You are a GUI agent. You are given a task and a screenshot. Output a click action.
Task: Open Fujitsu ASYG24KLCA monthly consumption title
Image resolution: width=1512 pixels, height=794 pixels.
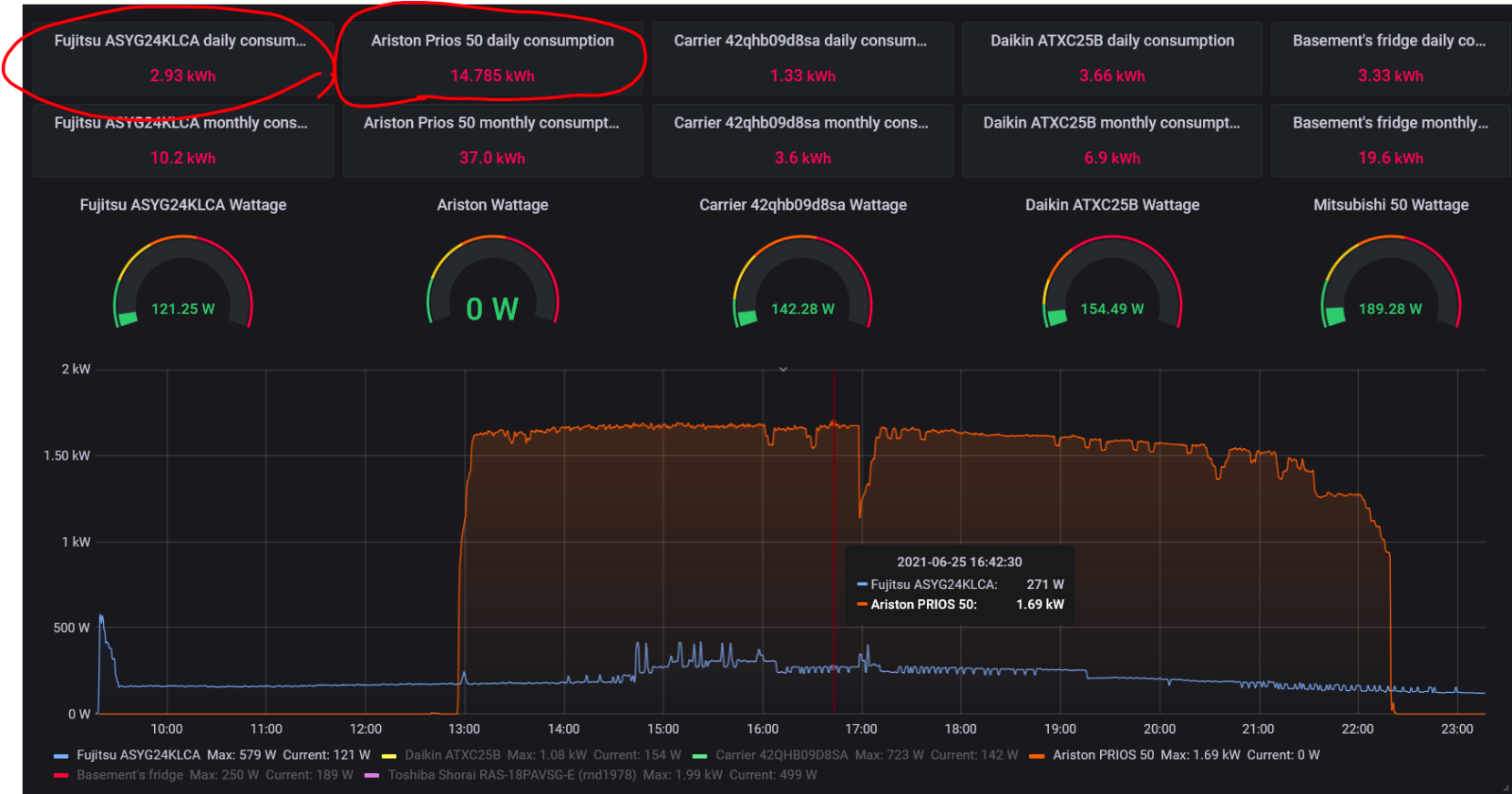(180, 123)
